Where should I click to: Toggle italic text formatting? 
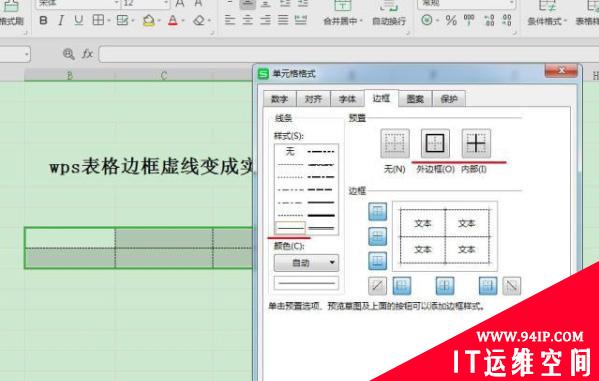click(61, 20)
